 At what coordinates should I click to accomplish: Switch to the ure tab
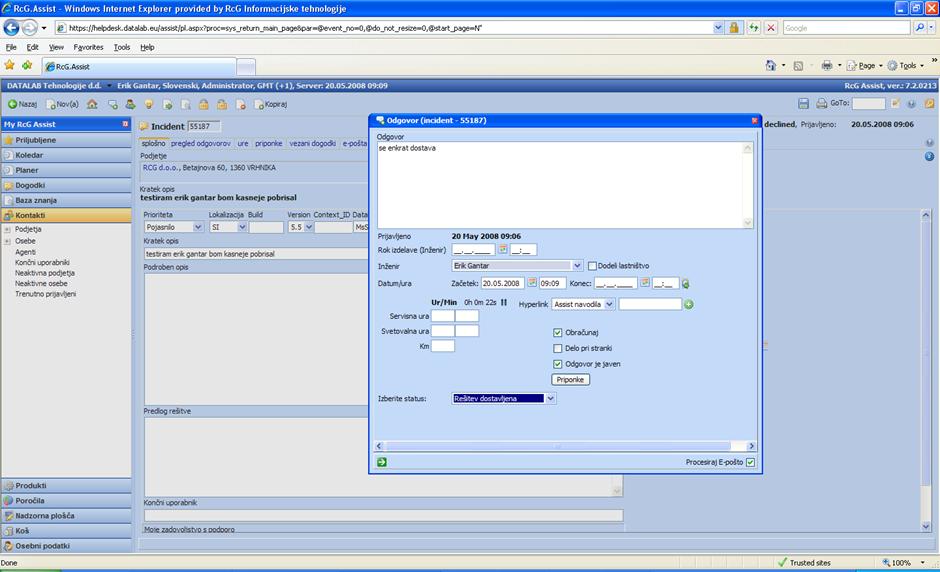243,143
